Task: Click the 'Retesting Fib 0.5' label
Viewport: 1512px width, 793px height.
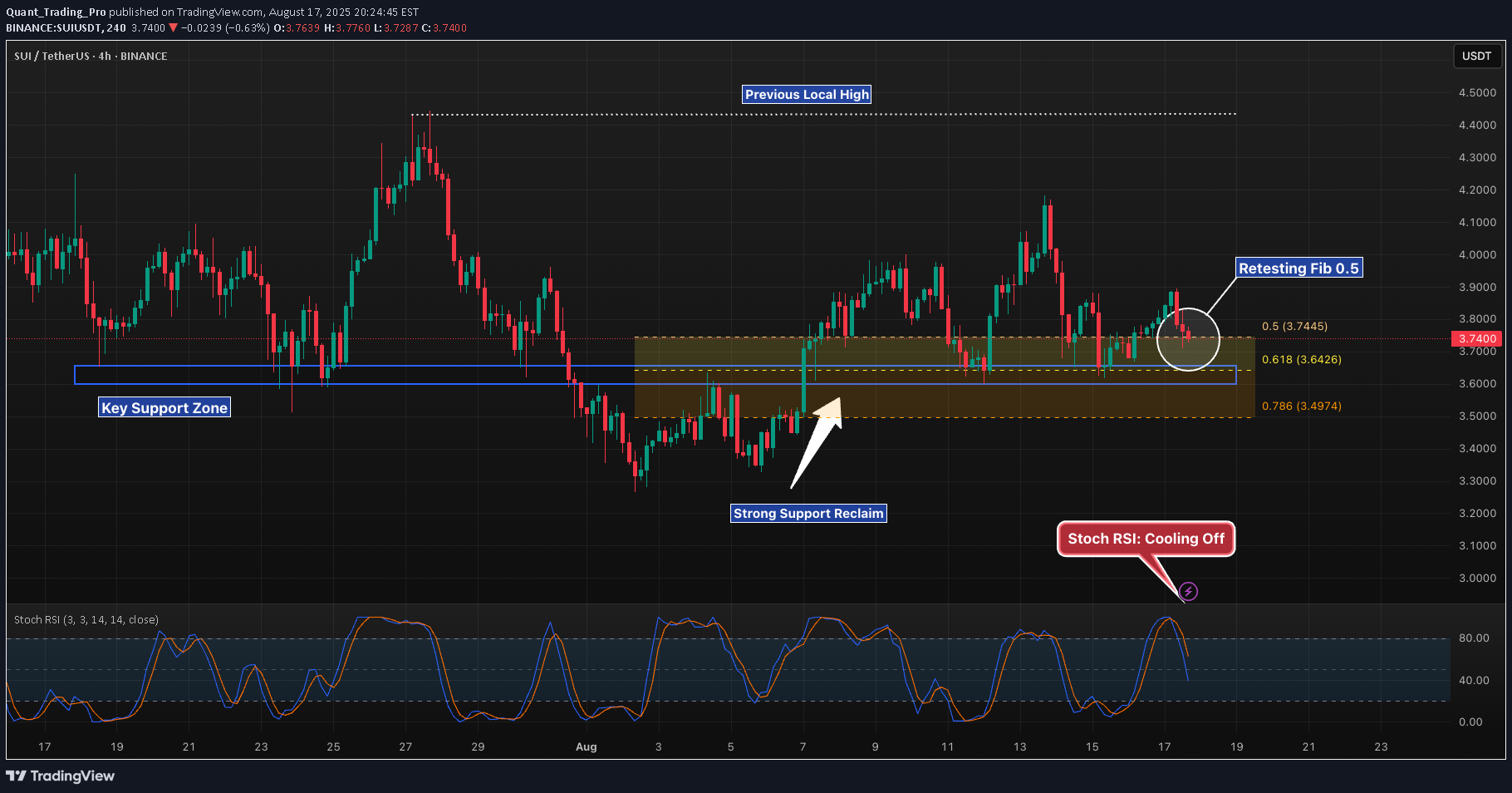Action: [x=1298, y=268]
